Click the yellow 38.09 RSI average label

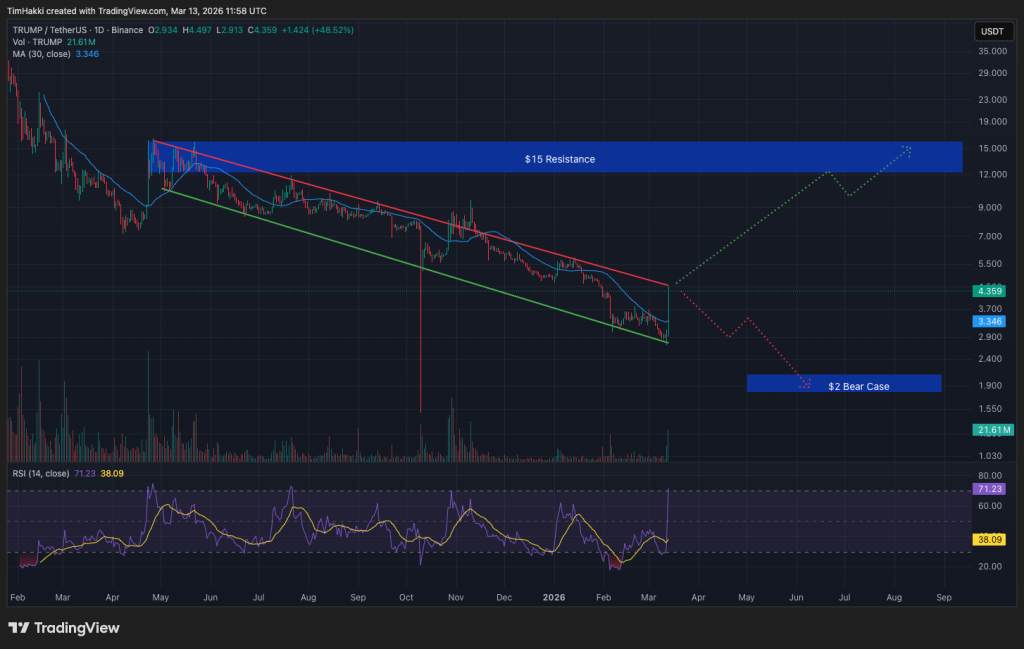pyautogui.click(x=992, y=538)
